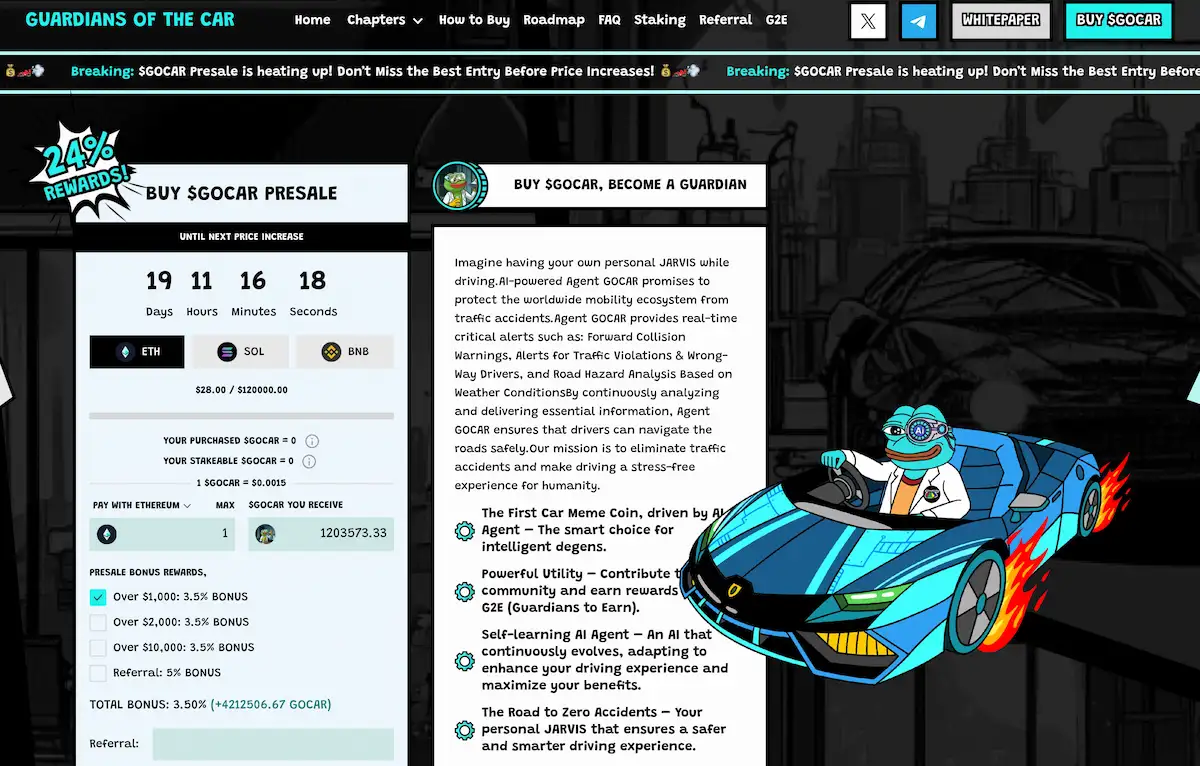Open the Whitepaper button
1200x766 pixels.
click(1001, 21)
